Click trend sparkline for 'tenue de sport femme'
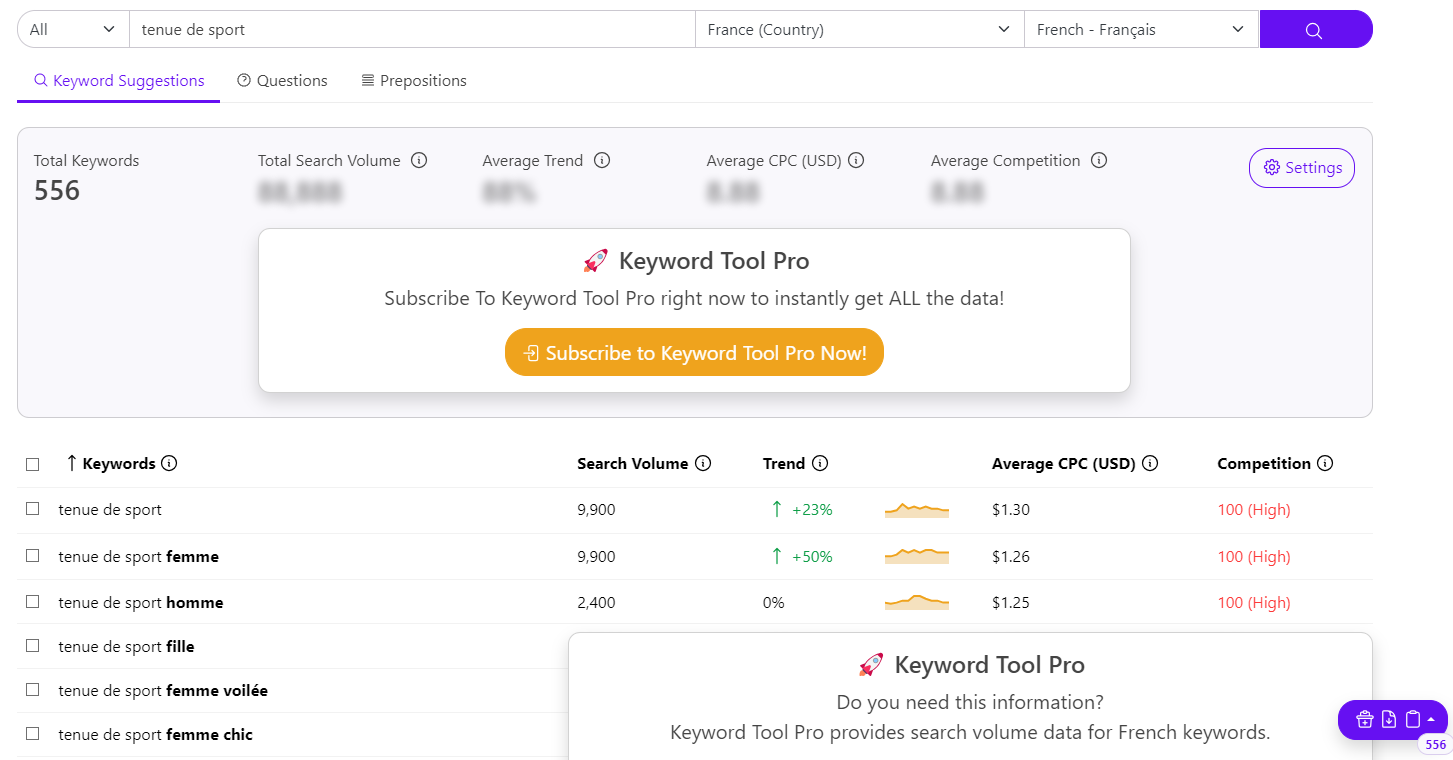 pos(917,556)
